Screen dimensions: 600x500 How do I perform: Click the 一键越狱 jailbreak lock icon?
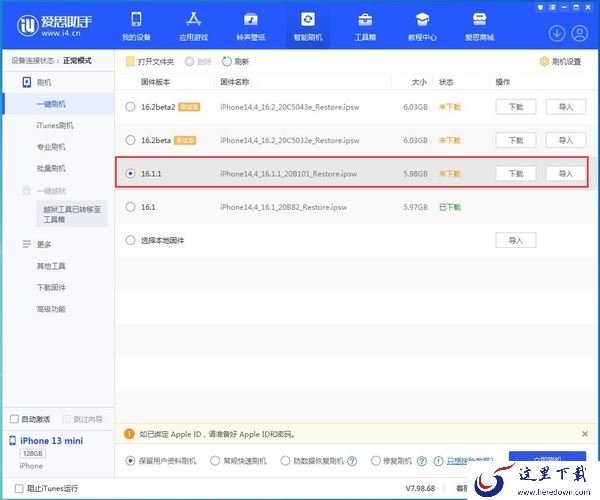26,190
